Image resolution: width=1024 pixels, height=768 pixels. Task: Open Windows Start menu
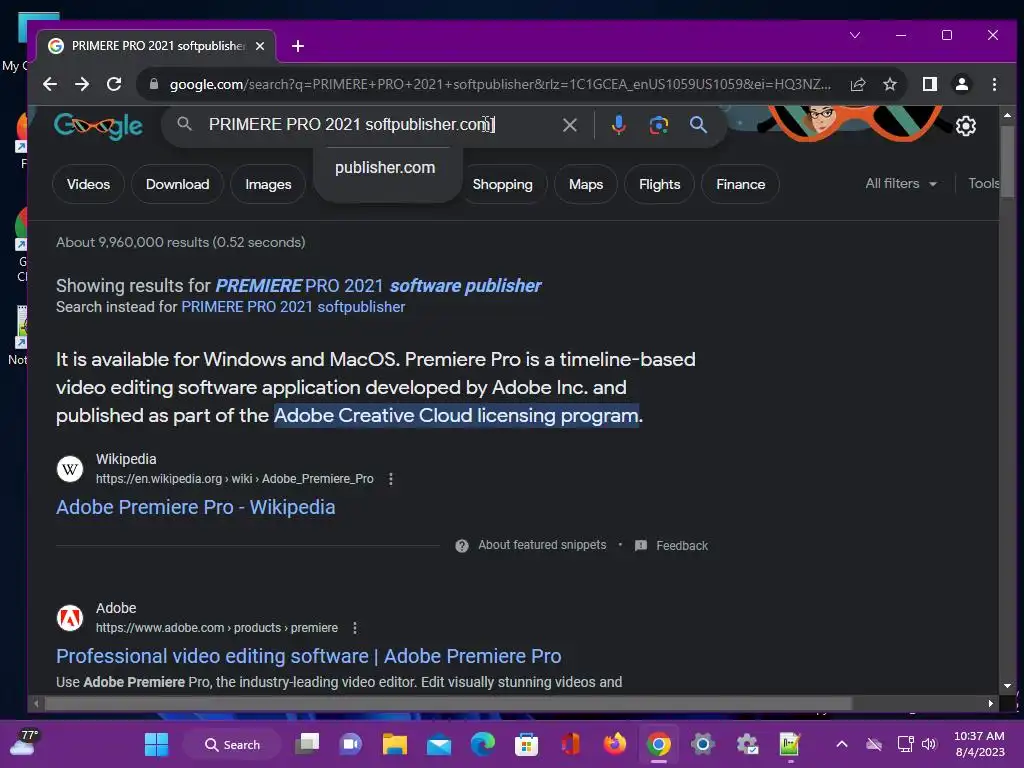tap(156, 744)
